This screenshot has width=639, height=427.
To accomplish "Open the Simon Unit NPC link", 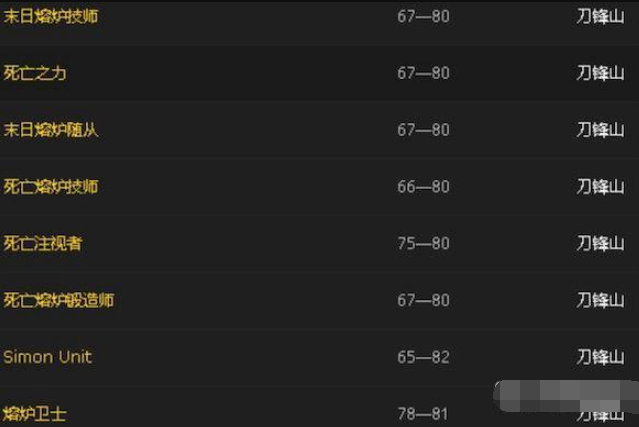I will 48,357.
